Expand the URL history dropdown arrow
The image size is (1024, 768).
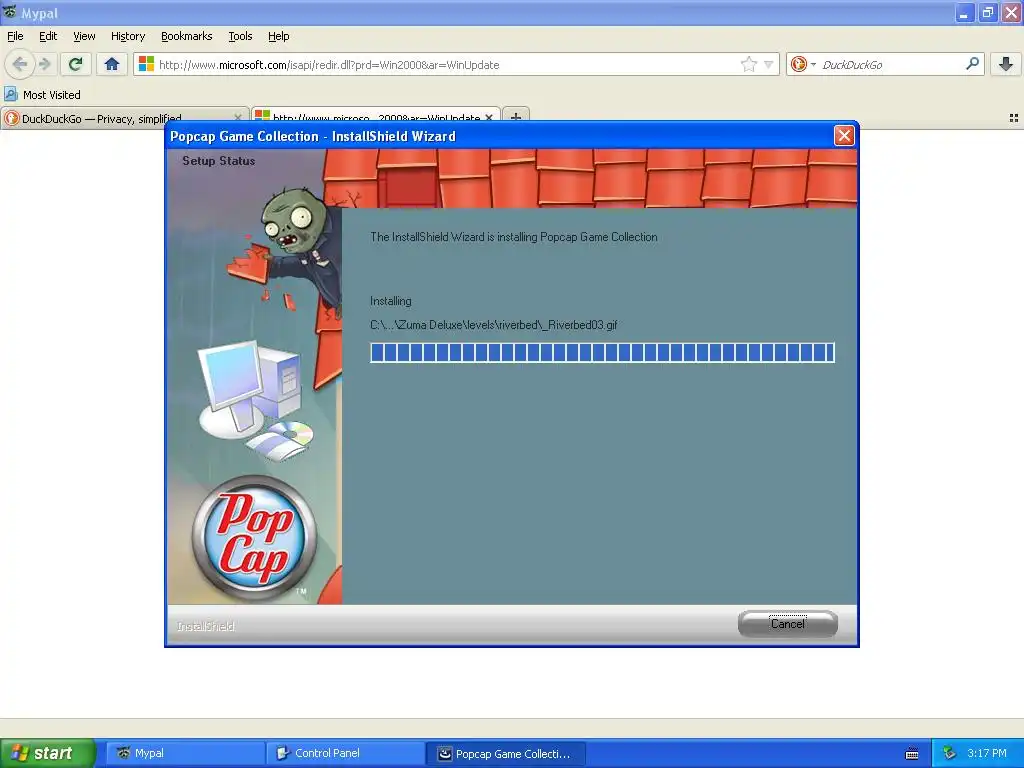click(769, 64)
